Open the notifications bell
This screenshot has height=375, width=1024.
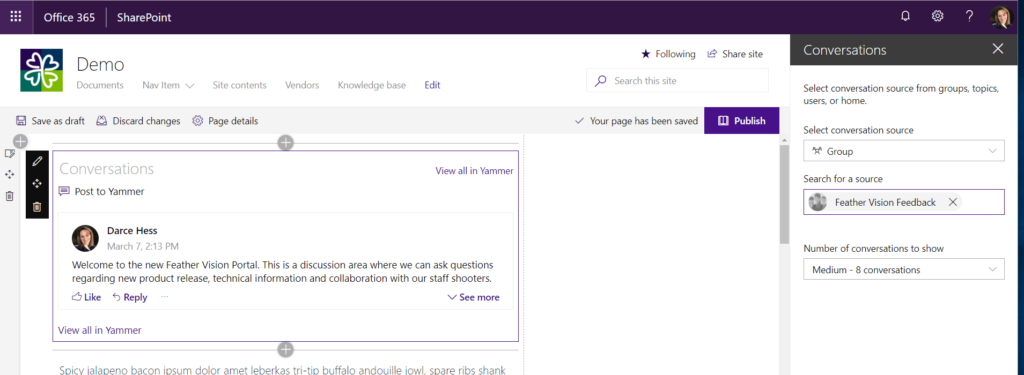pyautogui.click(x=905, y=17)
